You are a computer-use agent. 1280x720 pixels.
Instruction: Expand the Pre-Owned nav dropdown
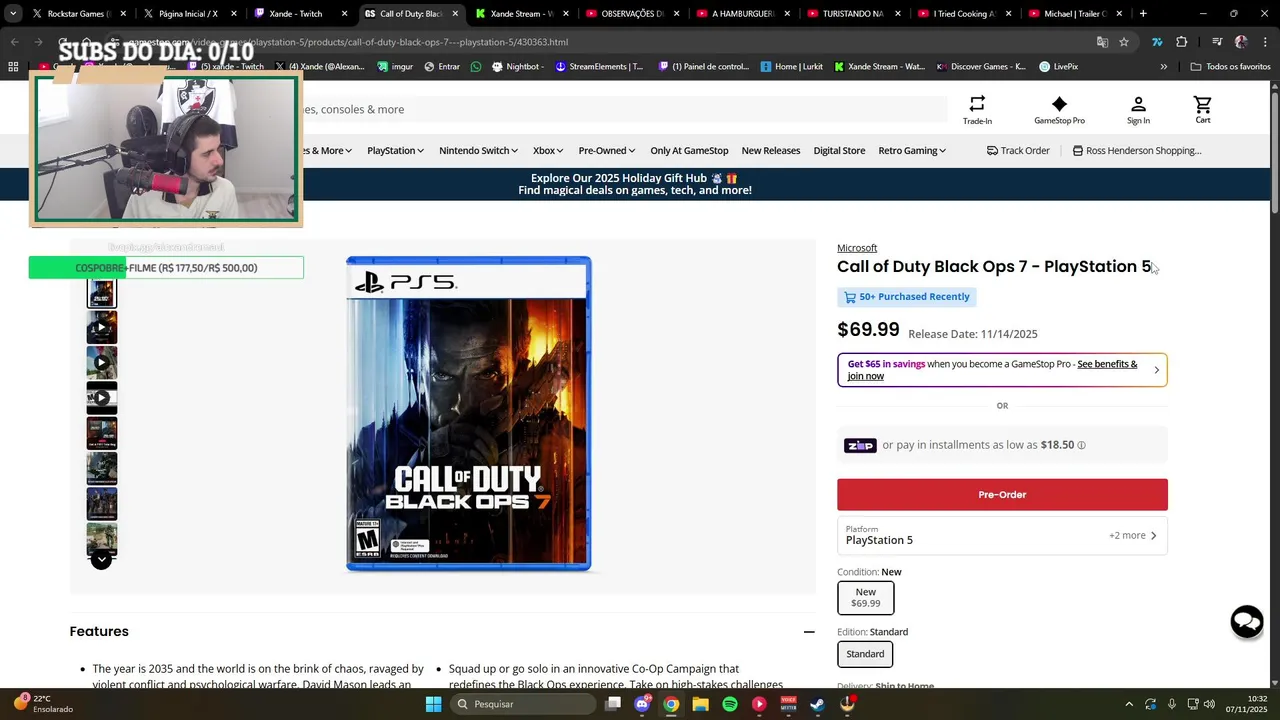pyautogui.click(x=607, y=151)
